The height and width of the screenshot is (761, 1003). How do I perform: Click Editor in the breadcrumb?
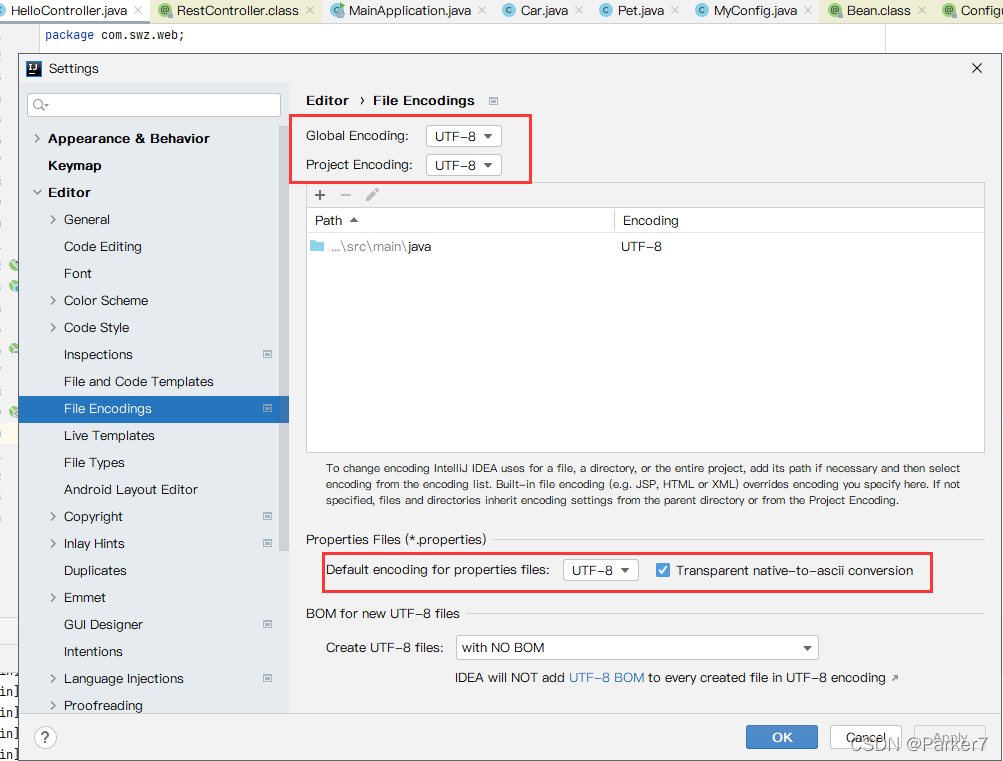[x=328, y=100]
